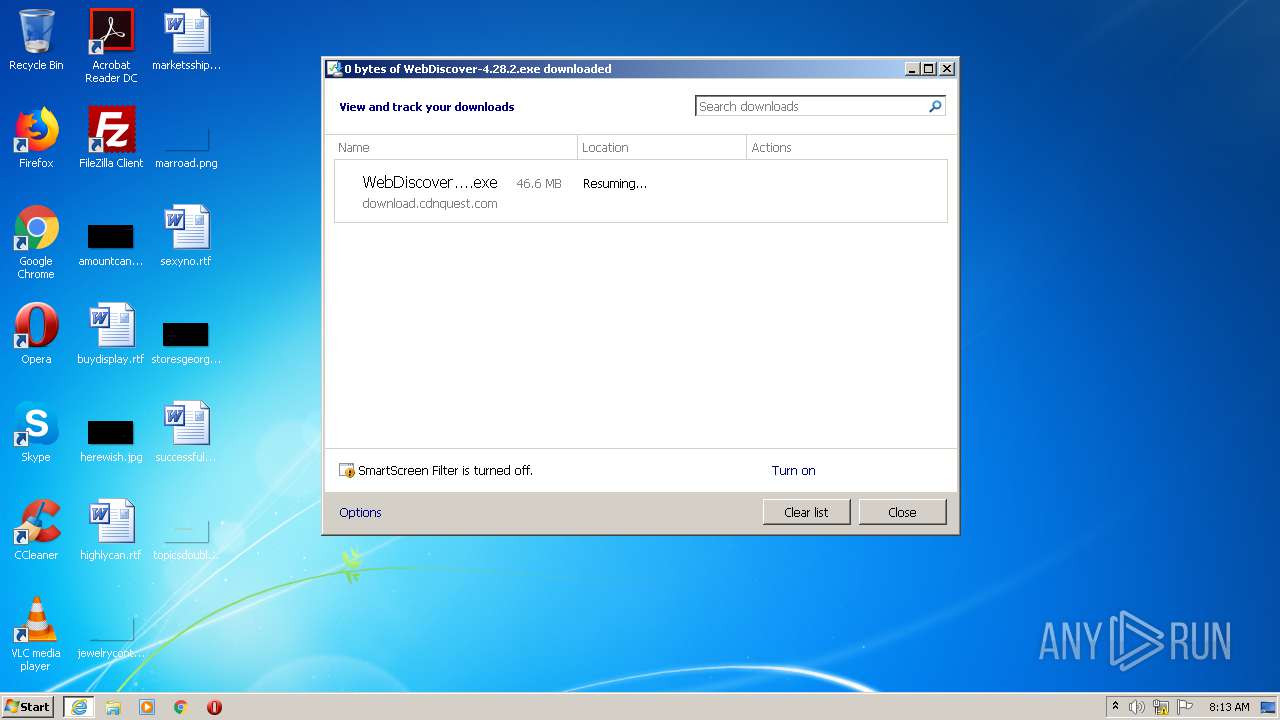The image size is (1280, 720).
Task: Launch Opera from the desktop
Action: click(x=36, y=334)
